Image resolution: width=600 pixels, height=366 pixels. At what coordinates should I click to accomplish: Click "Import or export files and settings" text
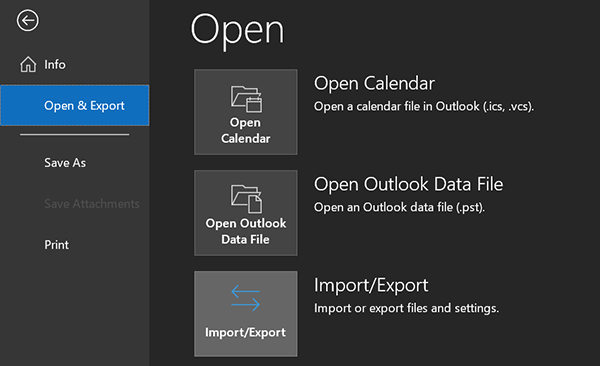pyautogui.click(x=406, y=308)
